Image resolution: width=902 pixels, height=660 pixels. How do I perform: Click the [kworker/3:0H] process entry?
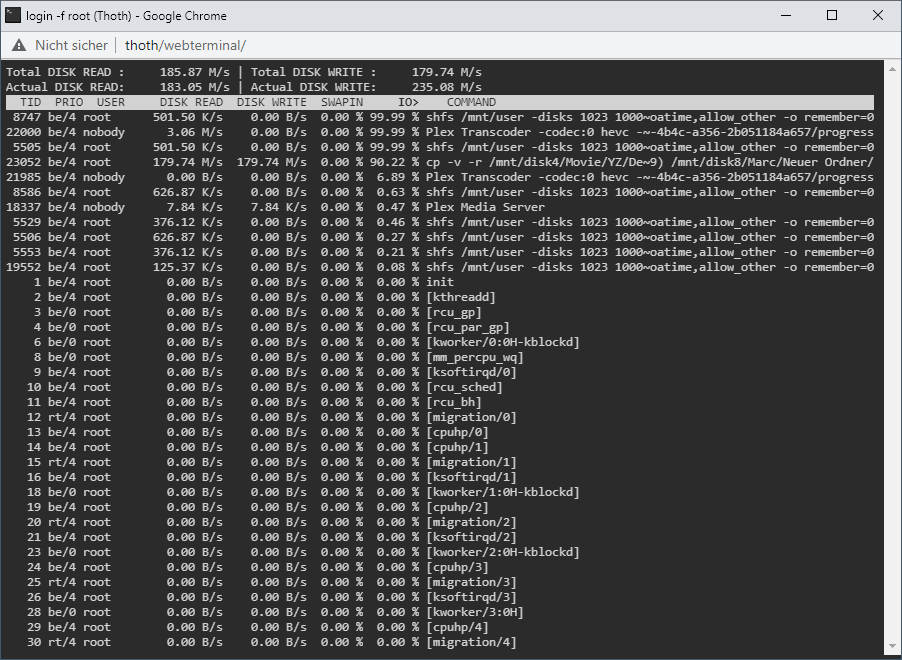tap(475, 612)
